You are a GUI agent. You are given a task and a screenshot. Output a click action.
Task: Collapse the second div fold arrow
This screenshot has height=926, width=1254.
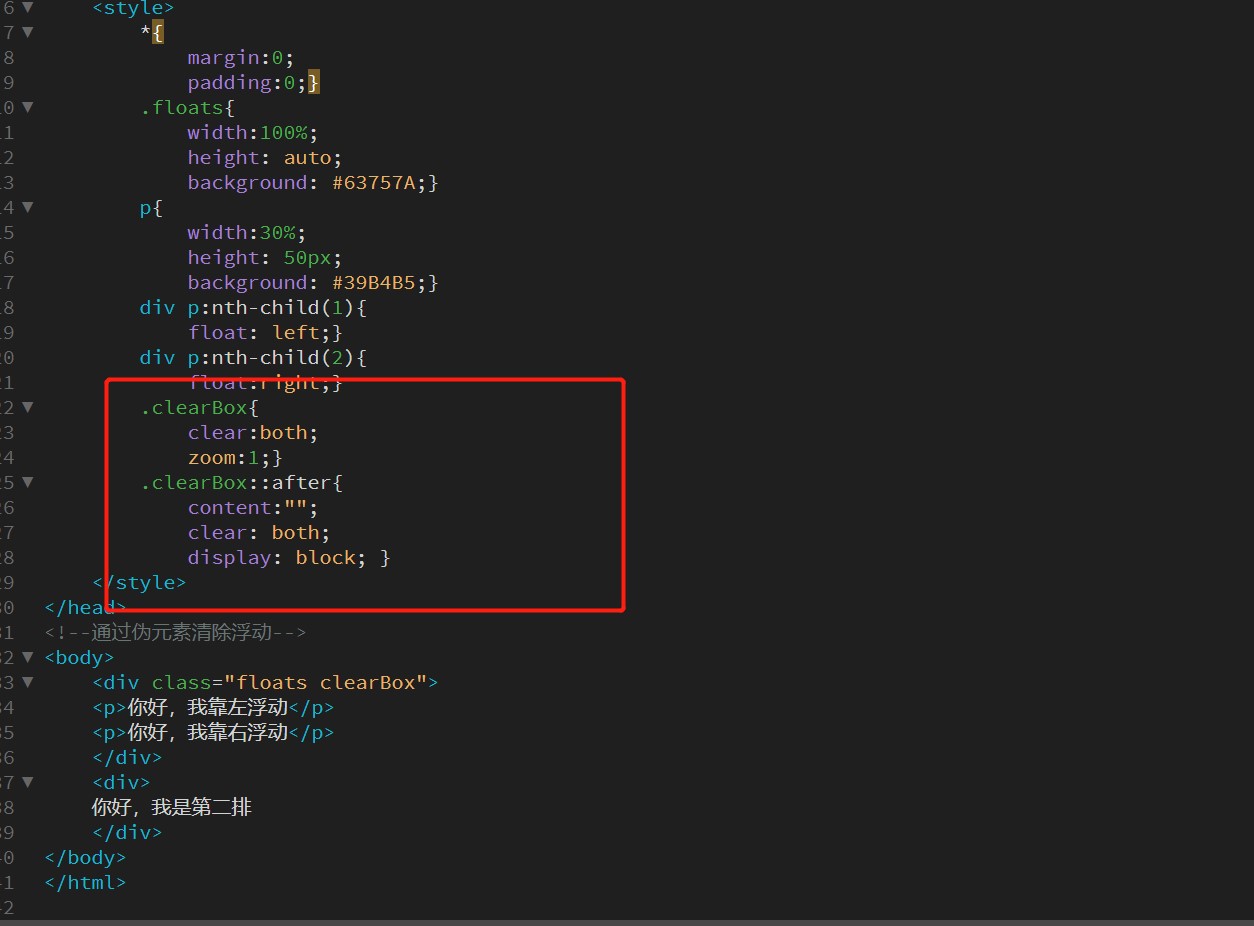[x=27, y=782]
